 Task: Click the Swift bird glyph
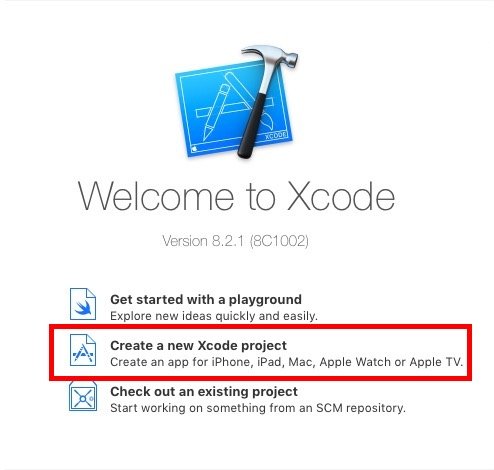coord(83,307)
